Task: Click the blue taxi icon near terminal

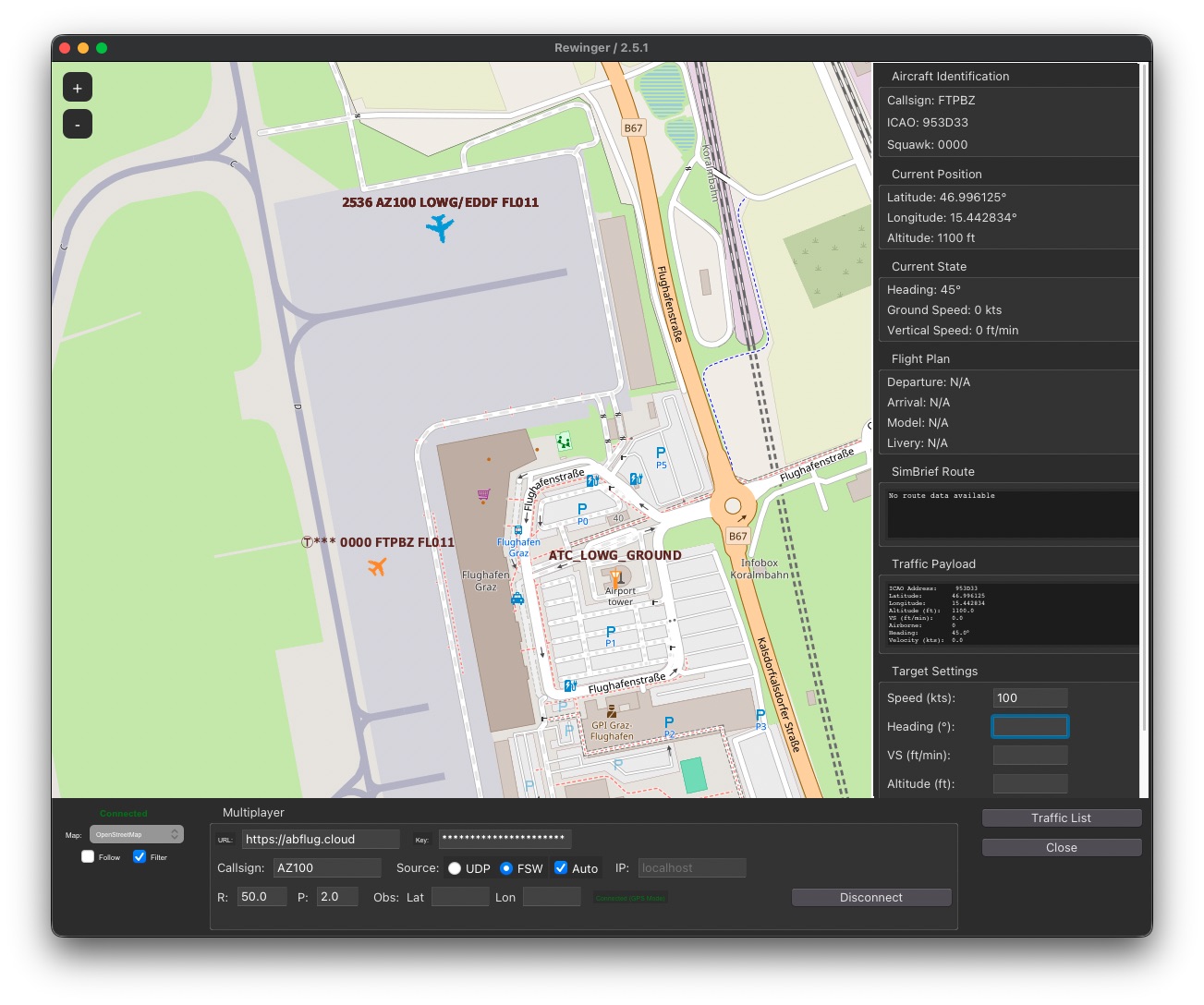Action: click(x=517, y=599)
